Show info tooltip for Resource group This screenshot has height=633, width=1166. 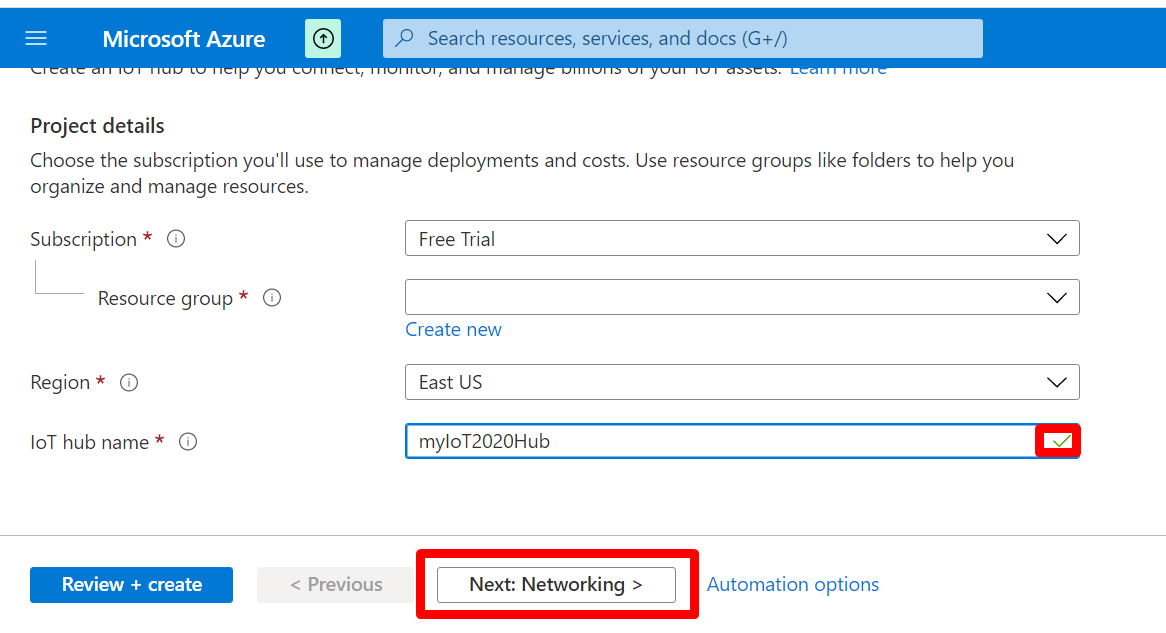pyautogui.click(x=272, y=298)
